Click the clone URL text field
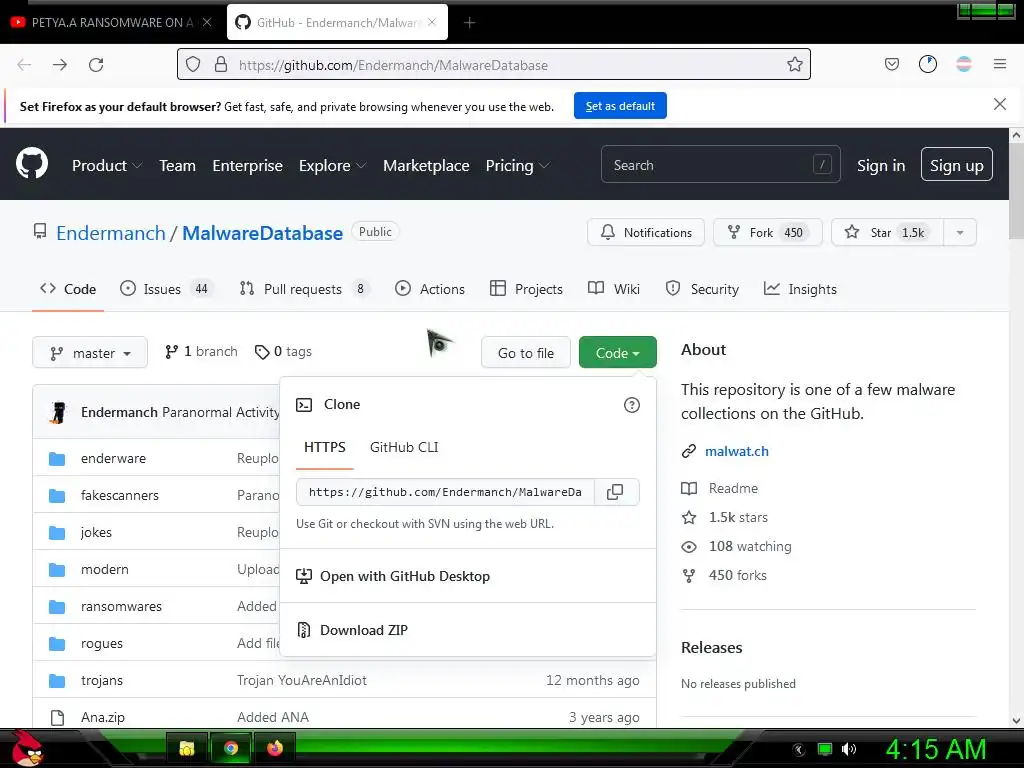The image size is (1024, 768). [445, 492]
